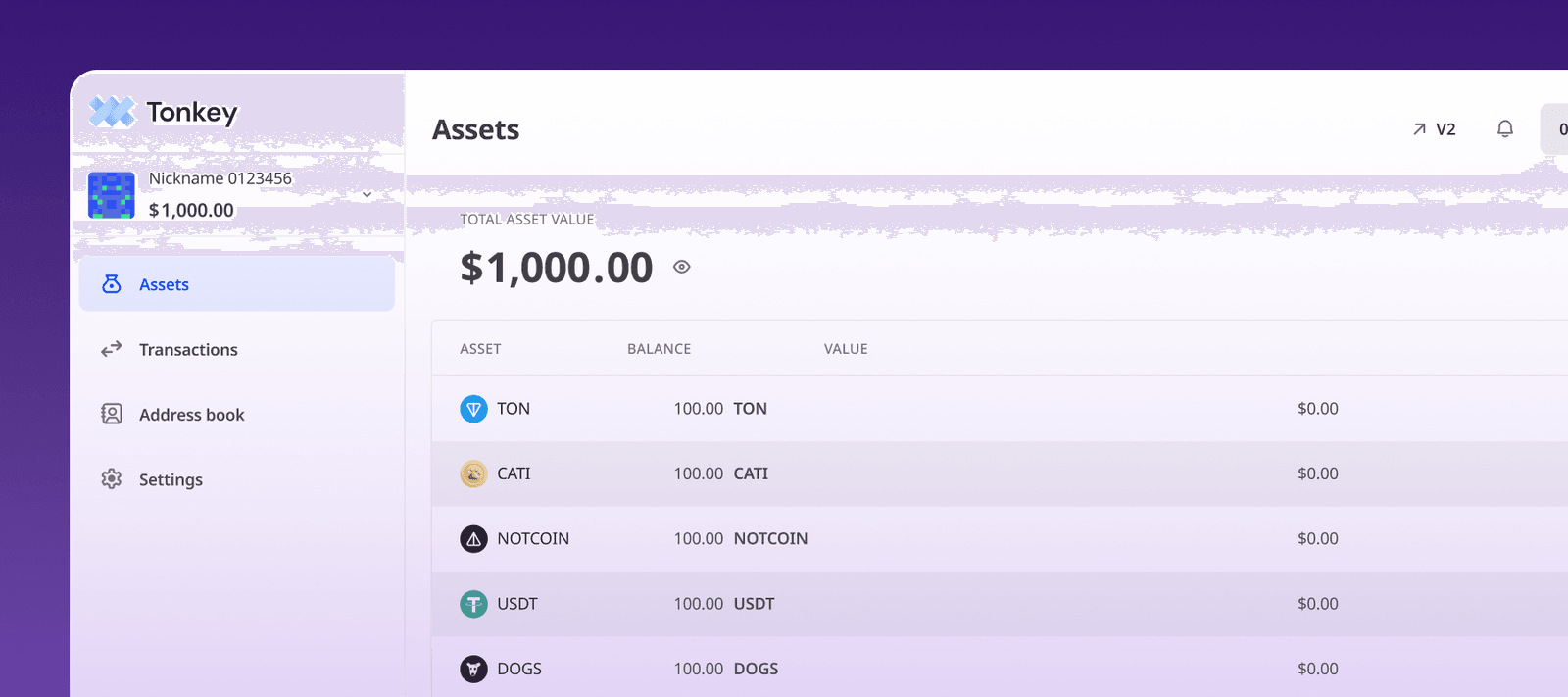Click the Address book contact icon
The height and width of the screenshot is (697, 1568).
click(112, 414)
